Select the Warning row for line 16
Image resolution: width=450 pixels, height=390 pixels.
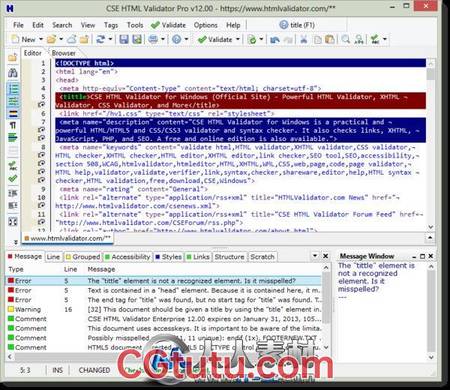(164, 309)
